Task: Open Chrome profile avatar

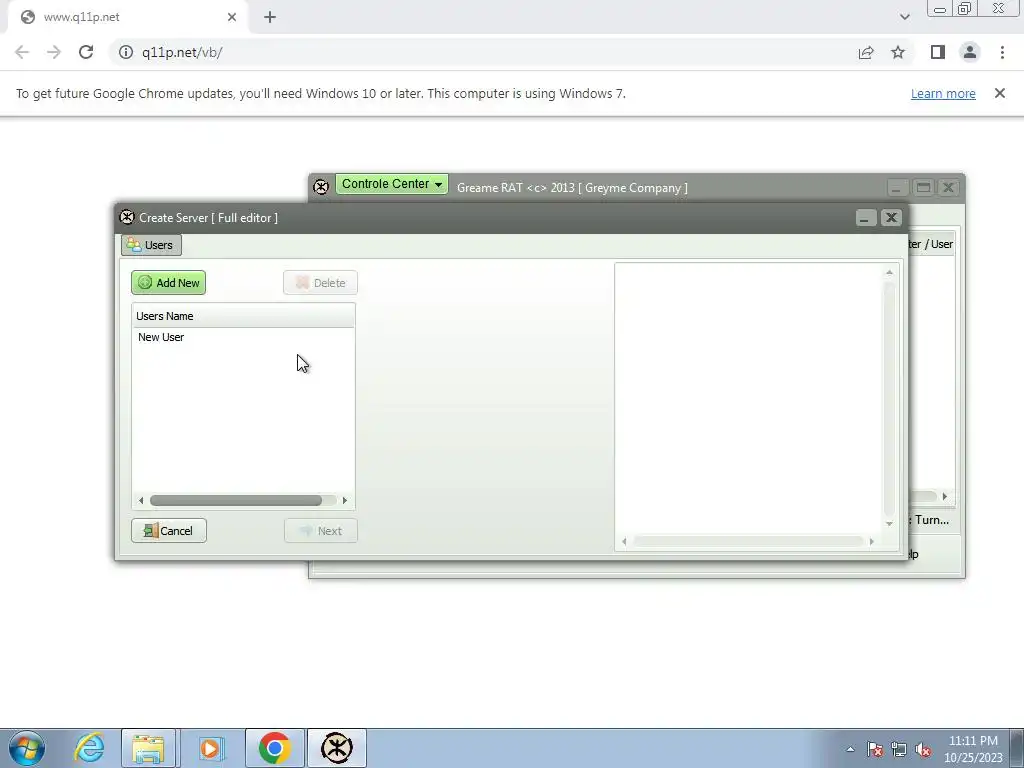Action: (x=970, y=52)
